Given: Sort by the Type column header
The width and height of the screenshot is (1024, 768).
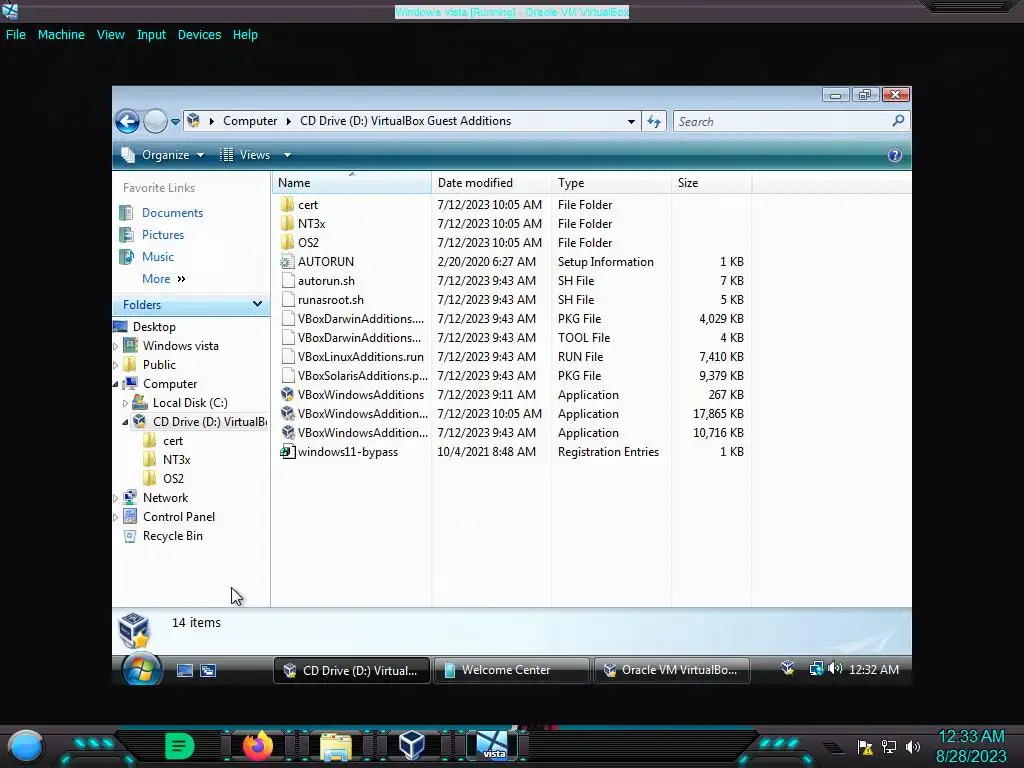Looking at the screenshot, I should pyautogui.click(x=611, y=183).
